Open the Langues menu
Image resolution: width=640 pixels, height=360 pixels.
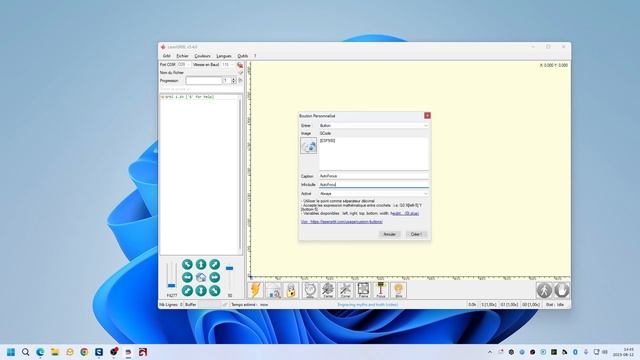(224, 56)
